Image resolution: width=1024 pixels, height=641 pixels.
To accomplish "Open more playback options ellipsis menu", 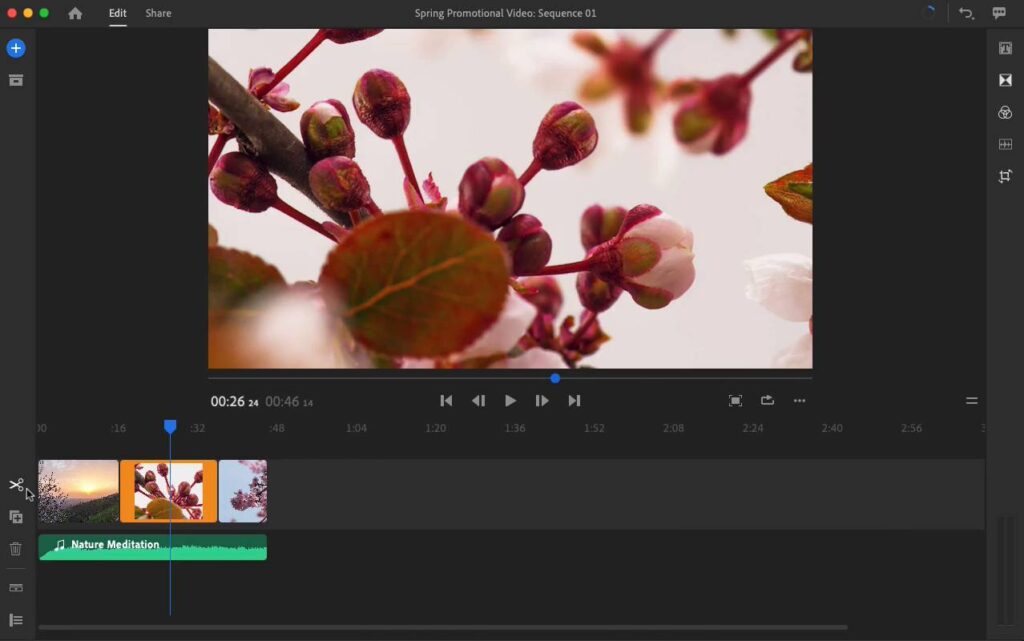I will pyautogui.click(x=799, y=401).
